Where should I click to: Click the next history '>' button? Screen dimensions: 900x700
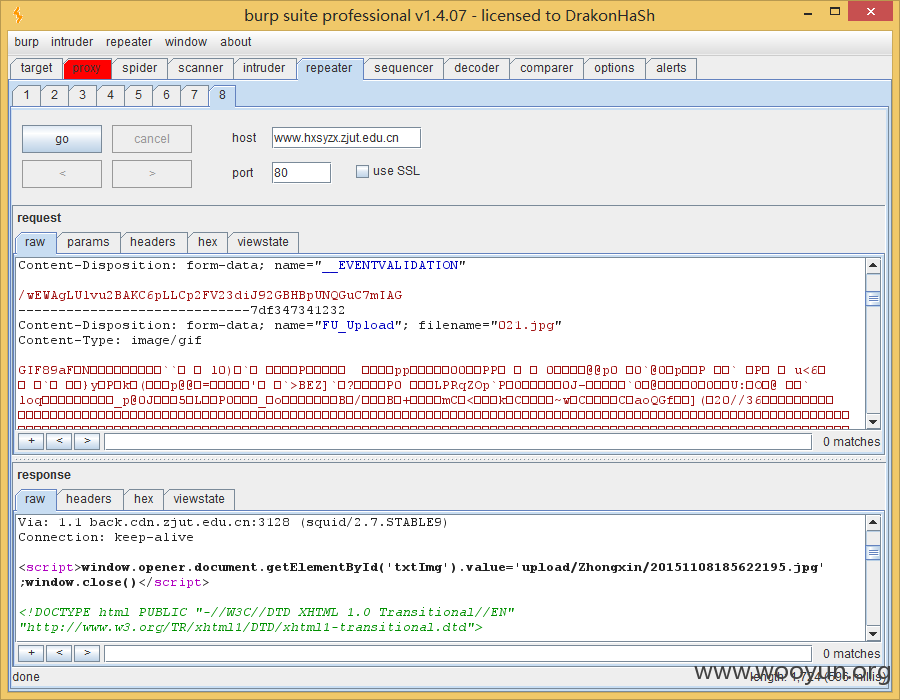(x=152, y=173)
